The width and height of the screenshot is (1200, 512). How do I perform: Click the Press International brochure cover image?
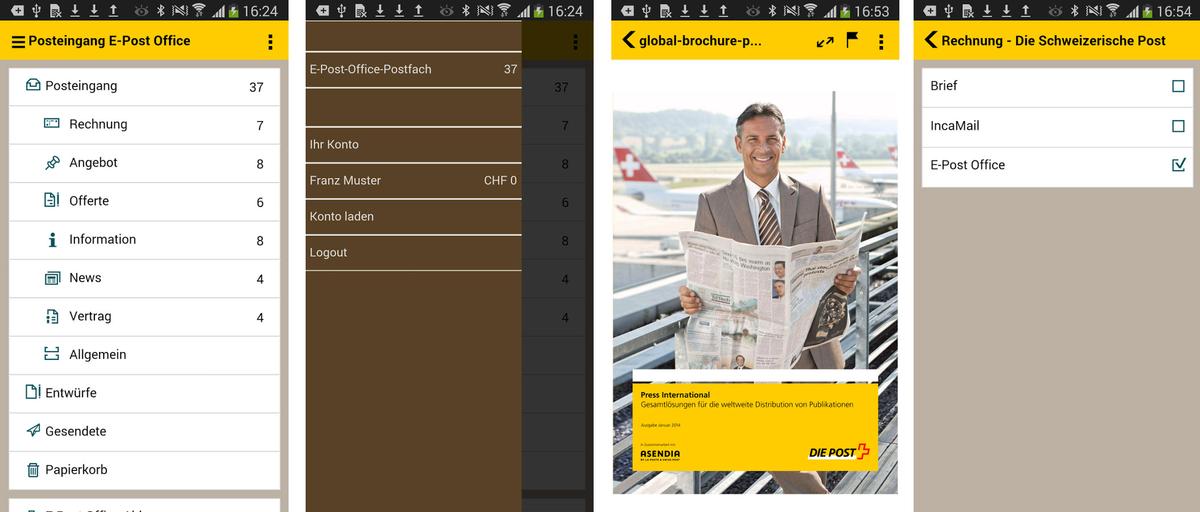[755, 291]
